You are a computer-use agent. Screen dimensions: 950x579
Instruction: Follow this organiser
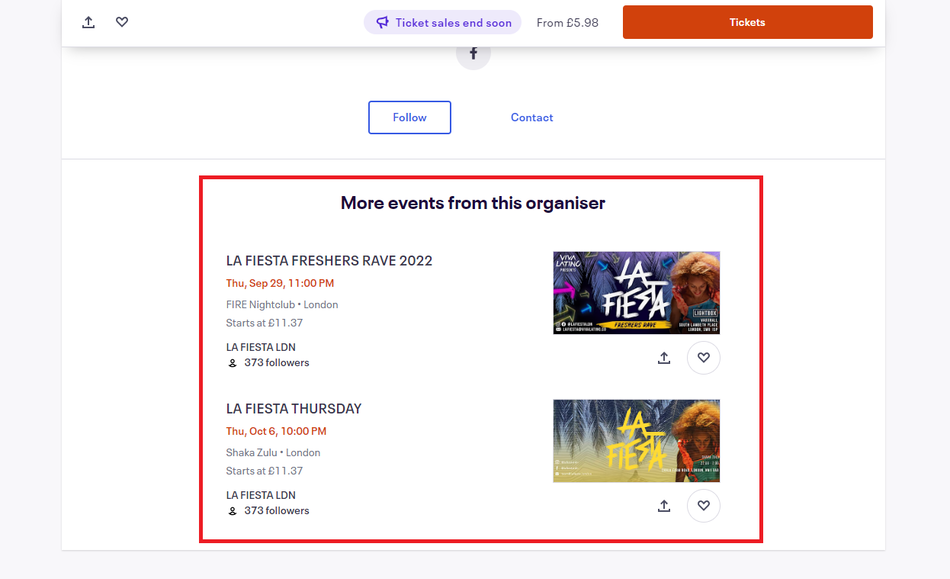coord(409,117)
